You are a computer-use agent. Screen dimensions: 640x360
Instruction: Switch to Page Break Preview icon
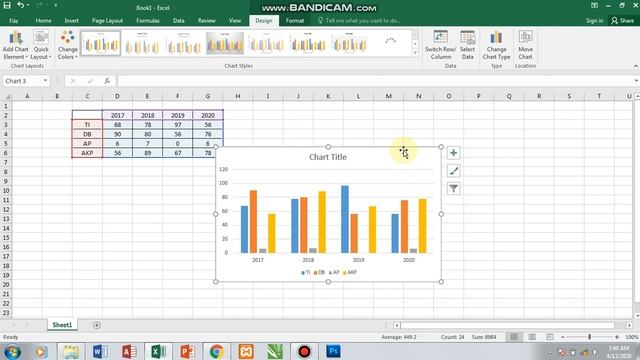(x=550, y=337)
